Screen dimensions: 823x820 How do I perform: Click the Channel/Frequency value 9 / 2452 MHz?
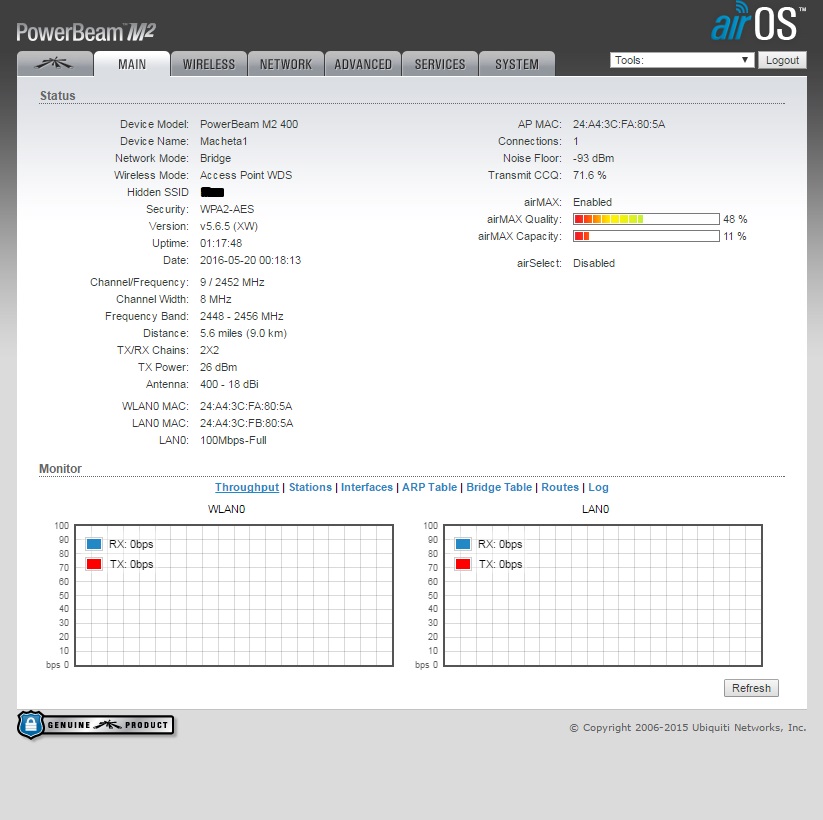coord(232,282)
